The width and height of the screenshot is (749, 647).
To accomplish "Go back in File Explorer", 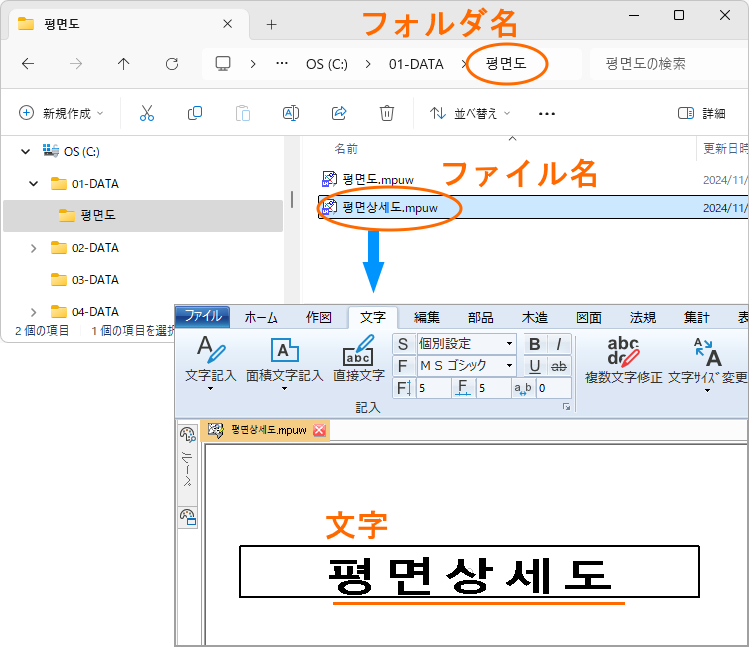I will [x=28, y=64].
